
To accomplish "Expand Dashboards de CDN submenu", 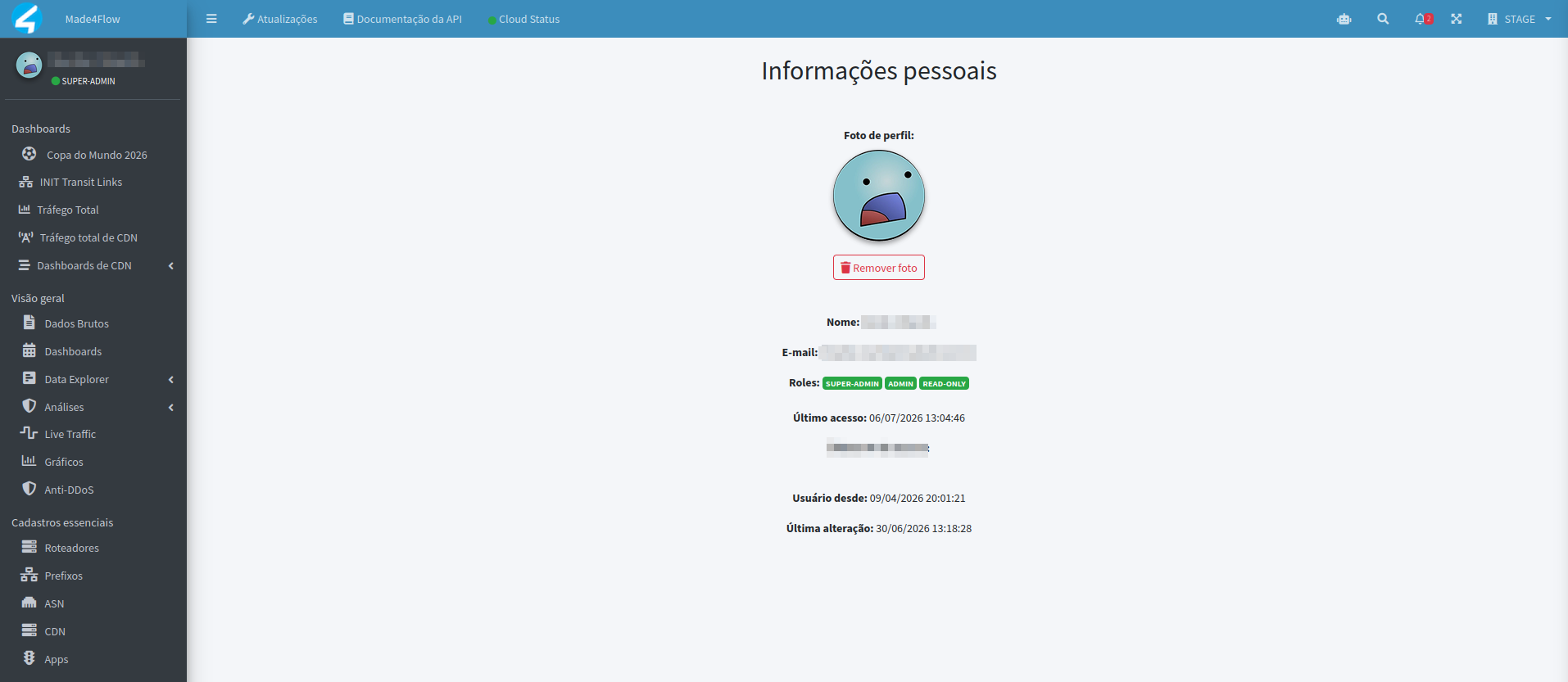I will coord(93,265).
